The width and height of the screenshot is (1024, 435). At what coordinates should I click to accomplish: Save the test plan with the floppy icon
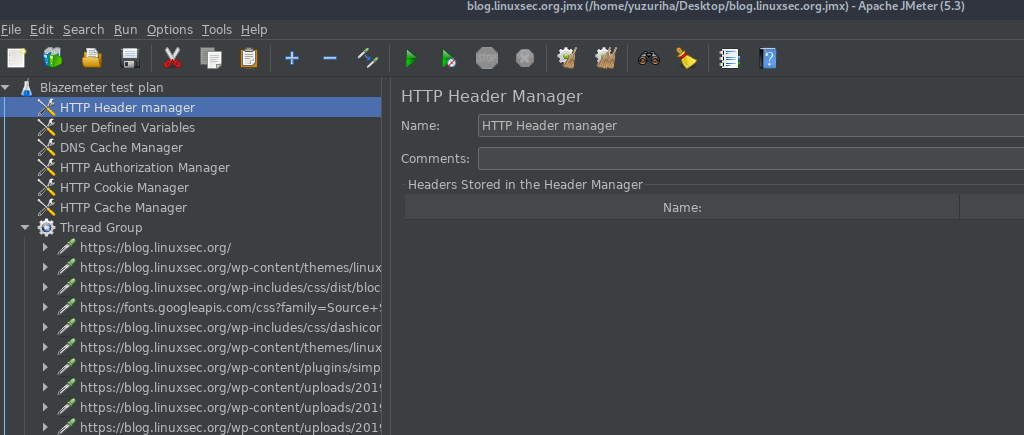pos(131,58)
